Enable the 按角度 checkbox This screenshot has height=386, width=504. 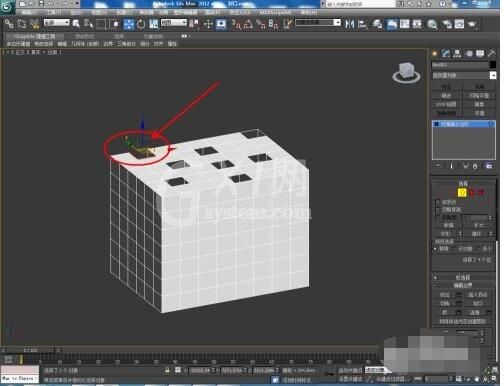pos(437,217)
